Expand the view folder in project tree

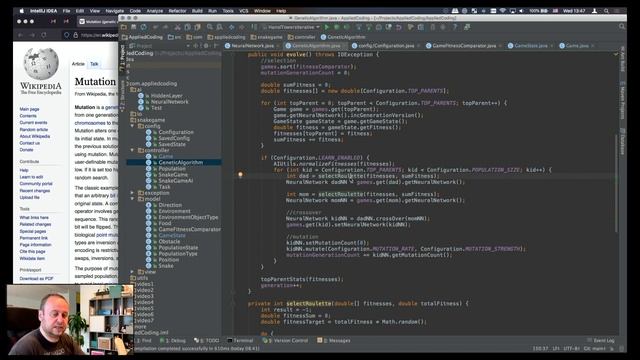[x=132, y=271]
